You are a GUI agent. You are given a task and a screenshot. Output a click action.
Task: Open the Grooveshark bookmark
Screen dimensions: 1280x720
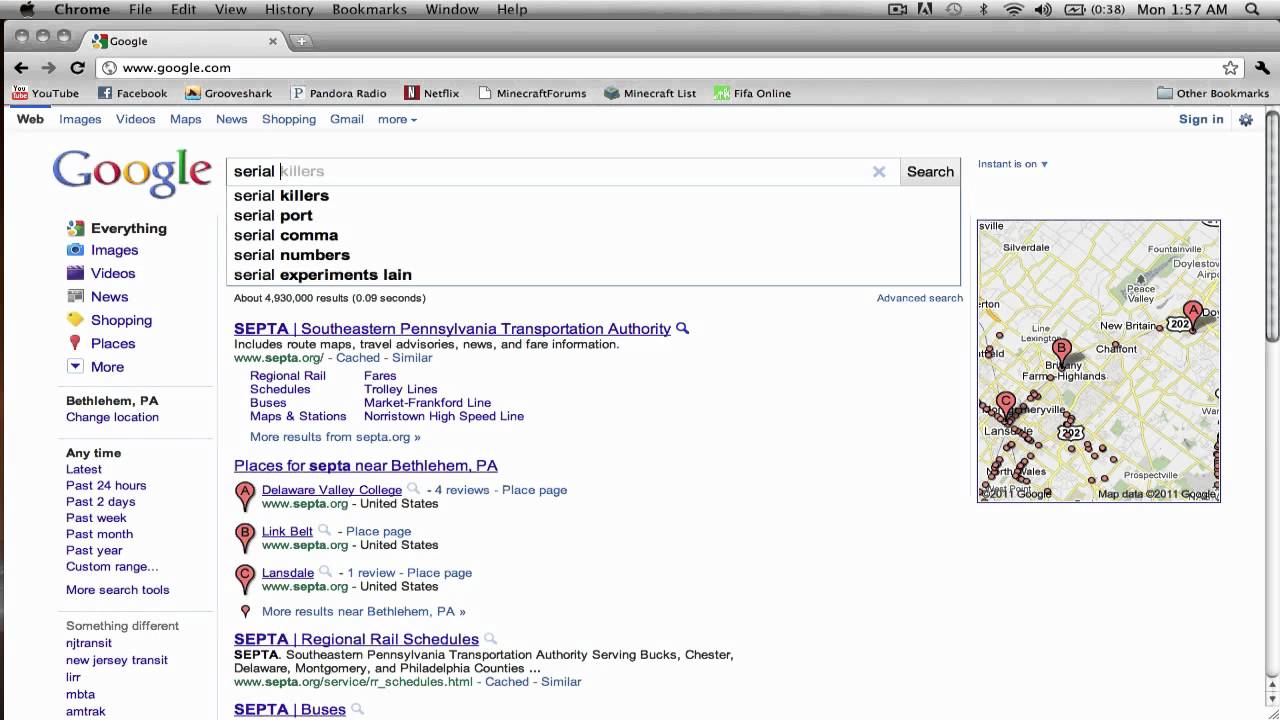(228, 93)
